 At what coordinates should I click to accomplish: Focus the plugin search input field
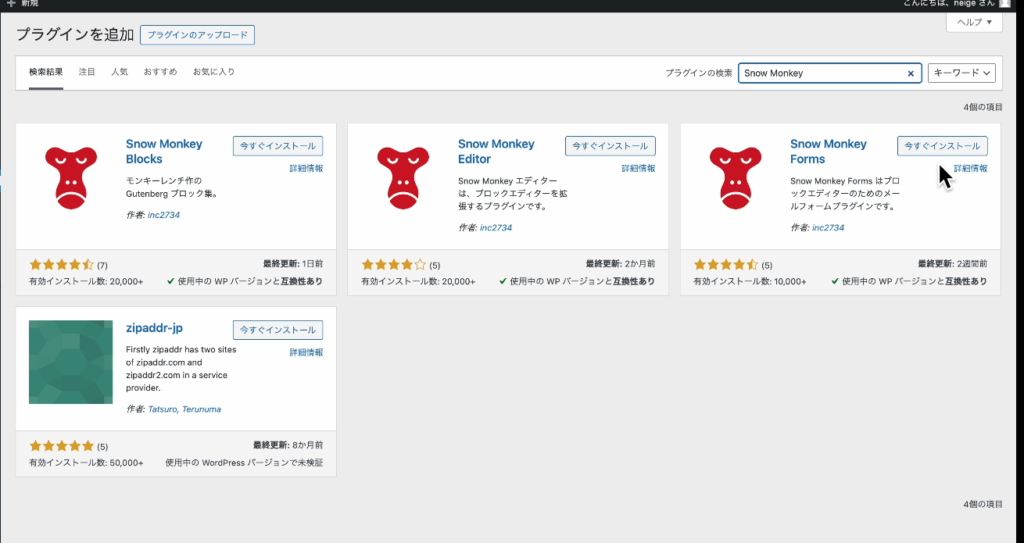(820, 73)
